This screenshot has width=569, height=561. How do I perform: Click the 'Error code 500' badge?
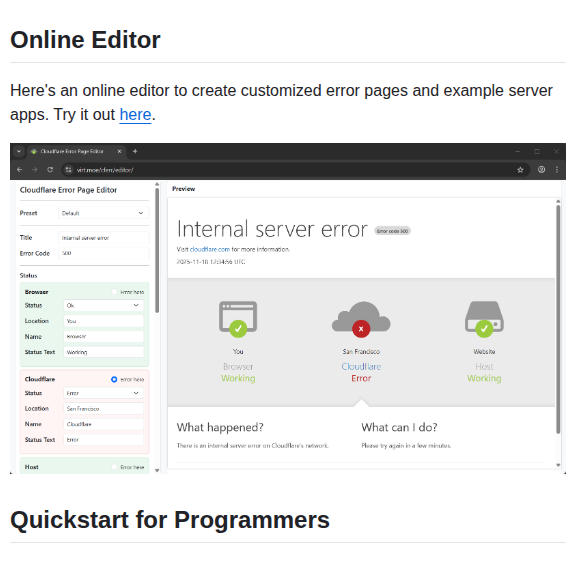pos(392,231)
